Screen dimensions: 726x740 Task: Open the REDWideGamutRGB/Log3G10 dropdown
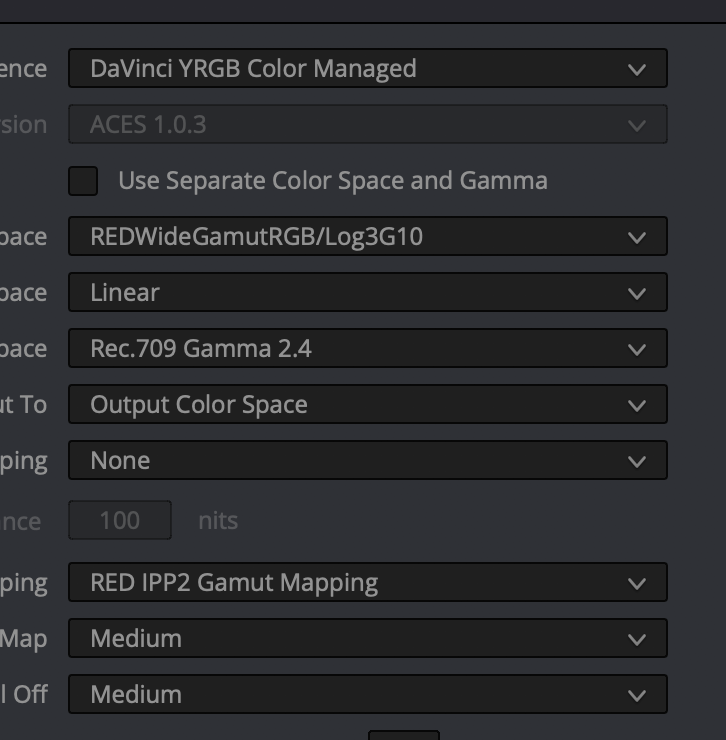click(x=368, y=236)
